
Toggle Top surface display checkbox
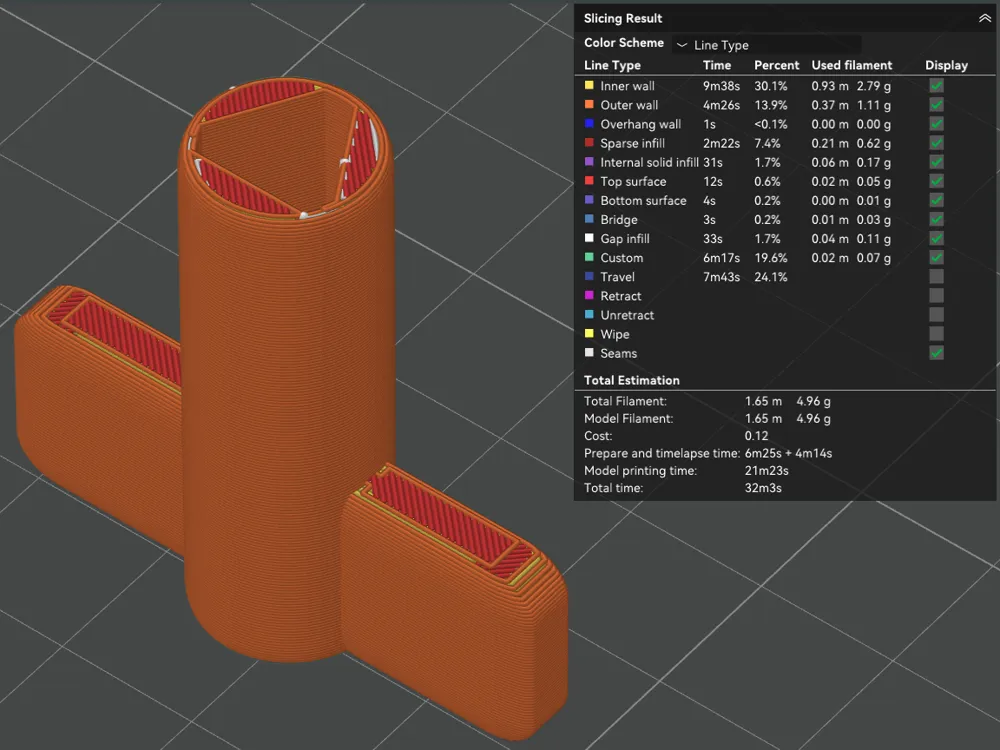point(936,181)
